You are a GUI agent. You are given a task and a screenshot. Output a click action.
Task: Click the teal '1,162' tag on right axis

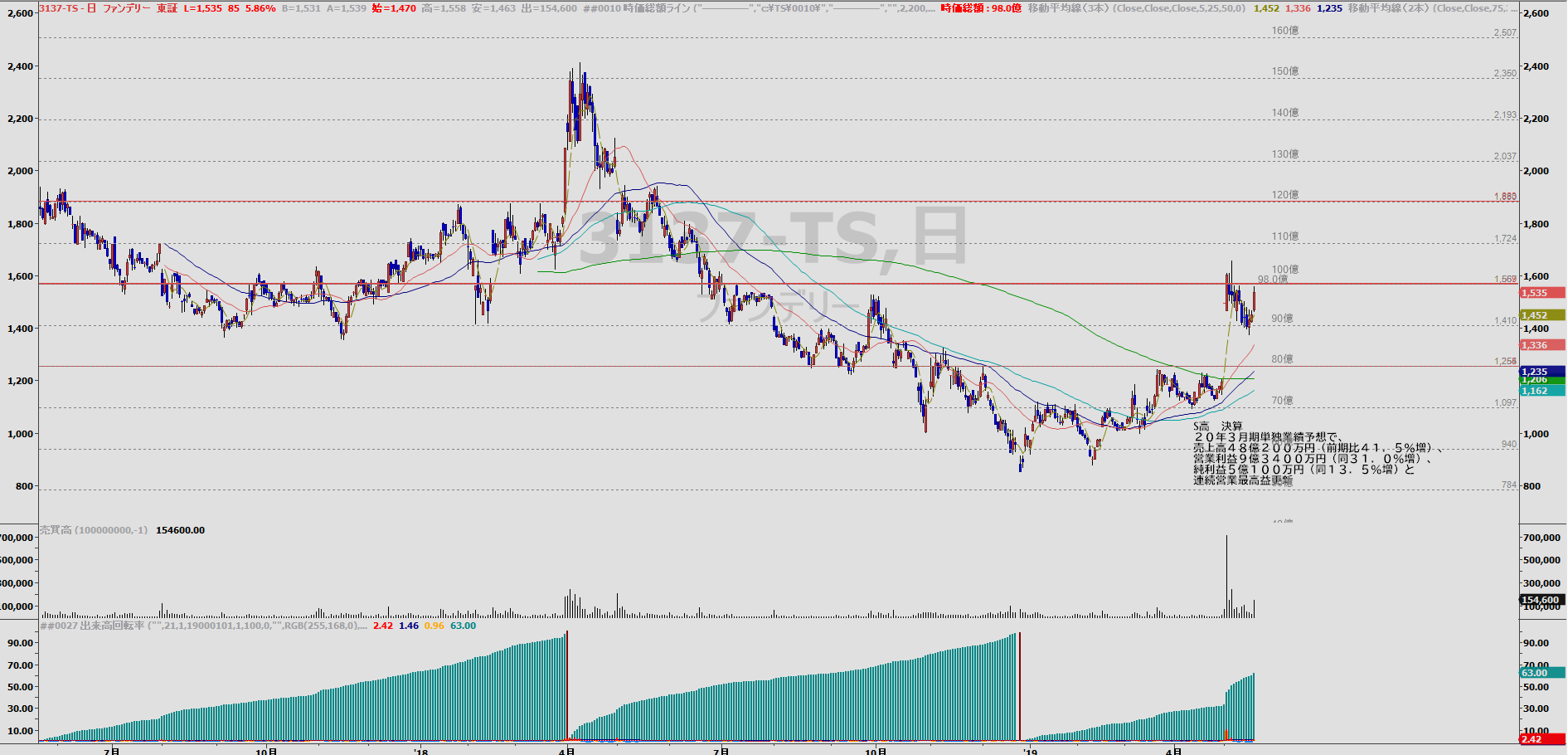click(x=1541, y=391)
